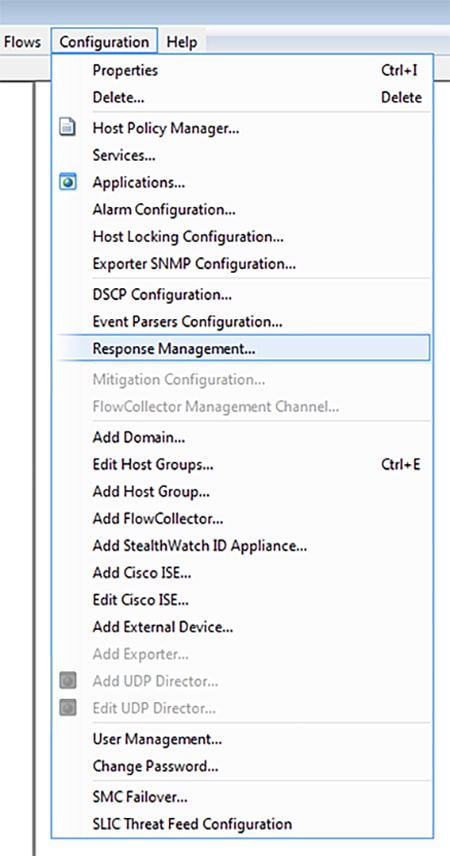Click the Host Policy Manager document icon
The width and height of the screenshot is (450, 856).
point(68,128)
